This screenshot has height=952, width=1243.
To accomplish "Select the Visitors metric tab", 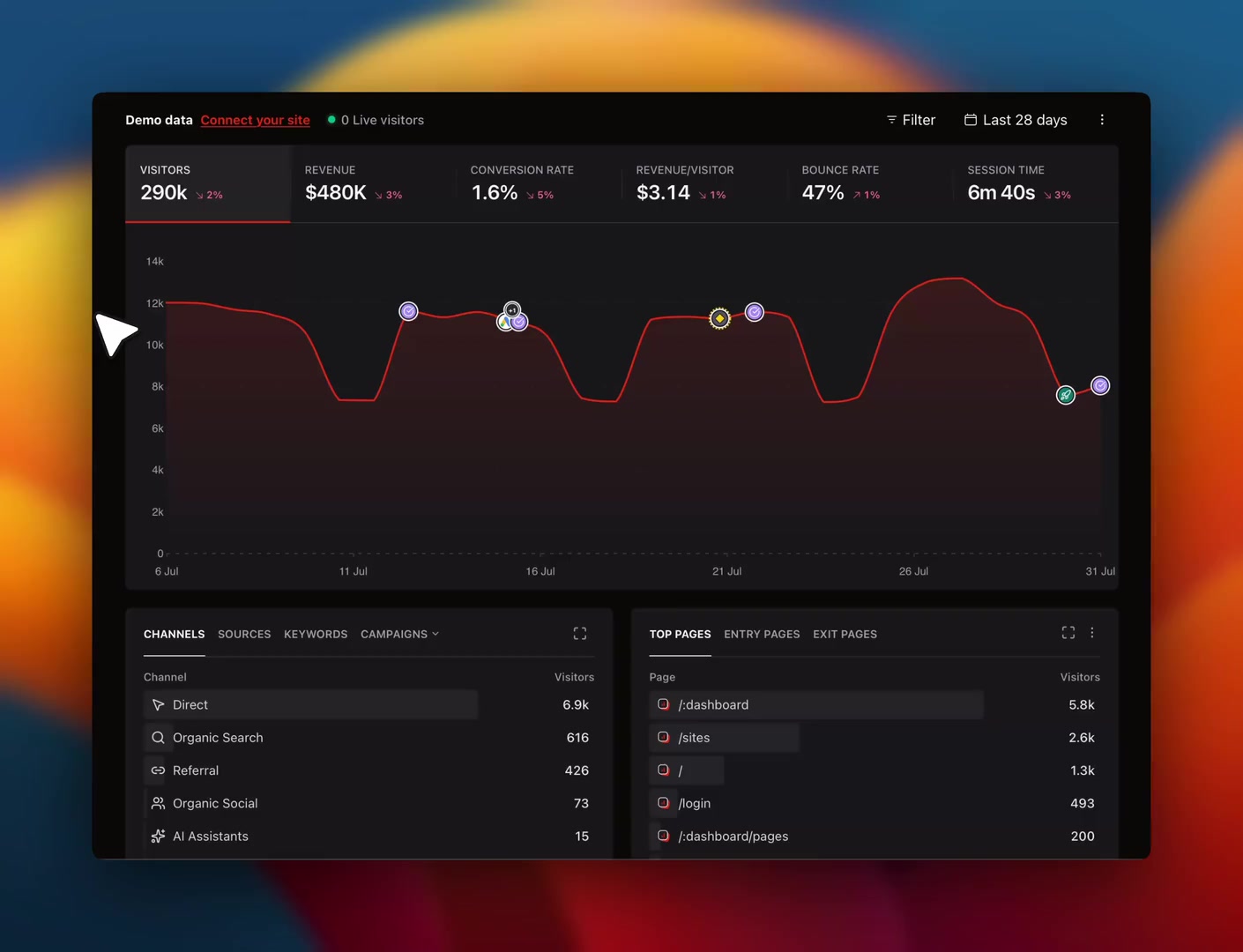I will (x=208, y=183).
